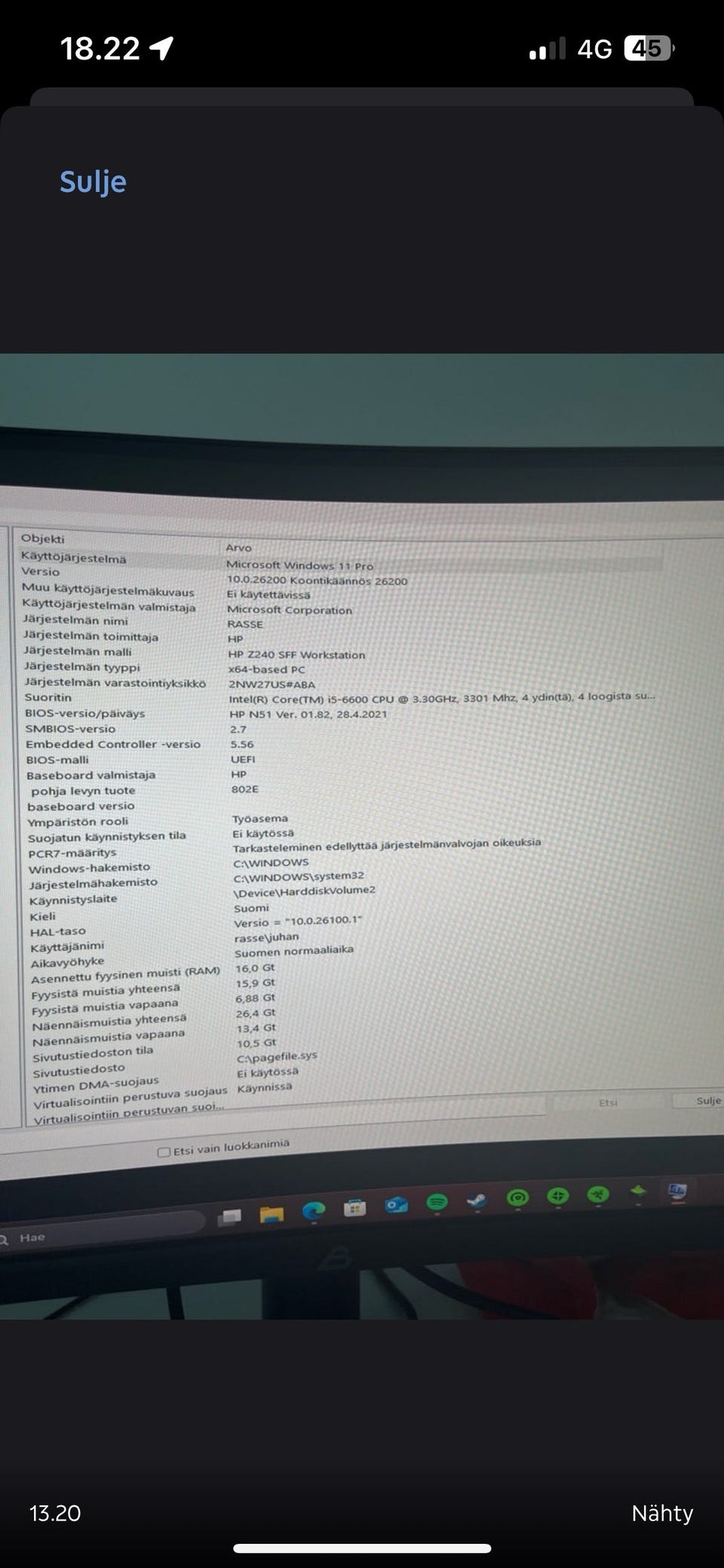
Task: Select 'Käyttöjärjestelmän valmistaja' row
Action: click(109, 605)
